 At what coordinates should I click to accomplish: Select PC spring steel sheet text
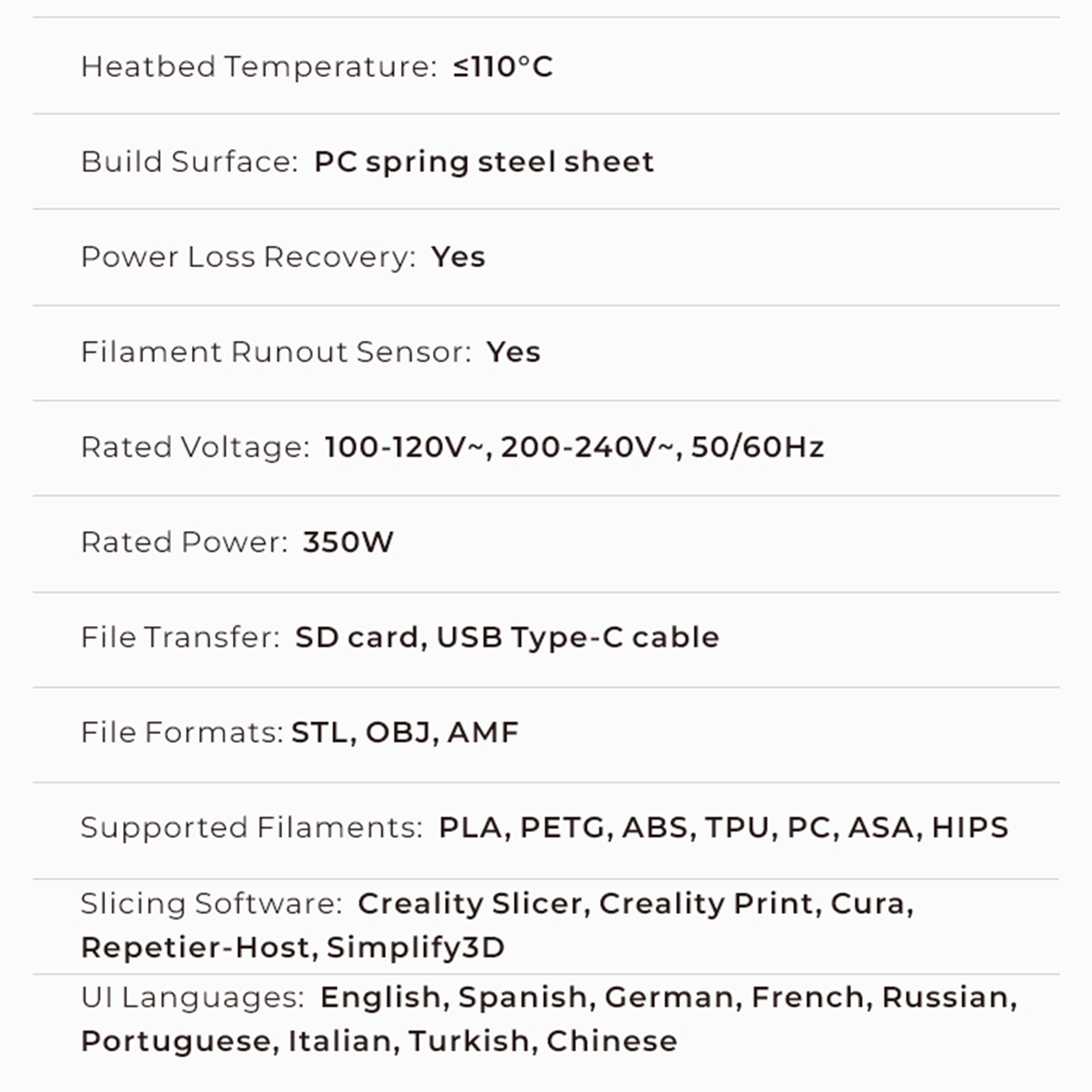484,162
